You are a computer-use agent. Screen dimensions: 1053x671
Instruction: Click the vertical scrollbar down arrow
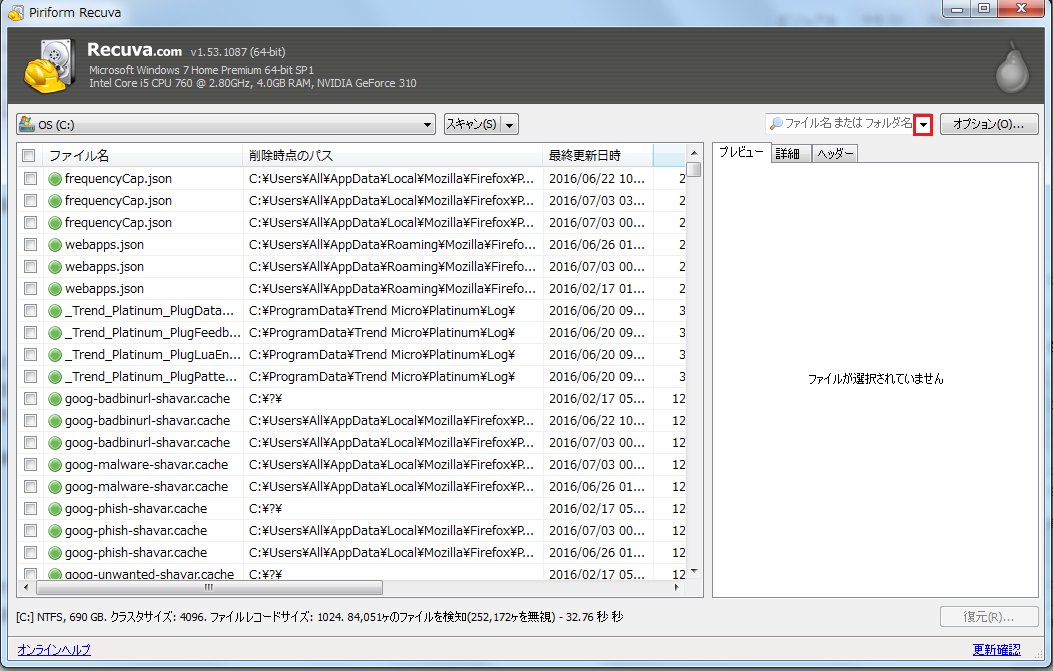click(x=694, y=571)
